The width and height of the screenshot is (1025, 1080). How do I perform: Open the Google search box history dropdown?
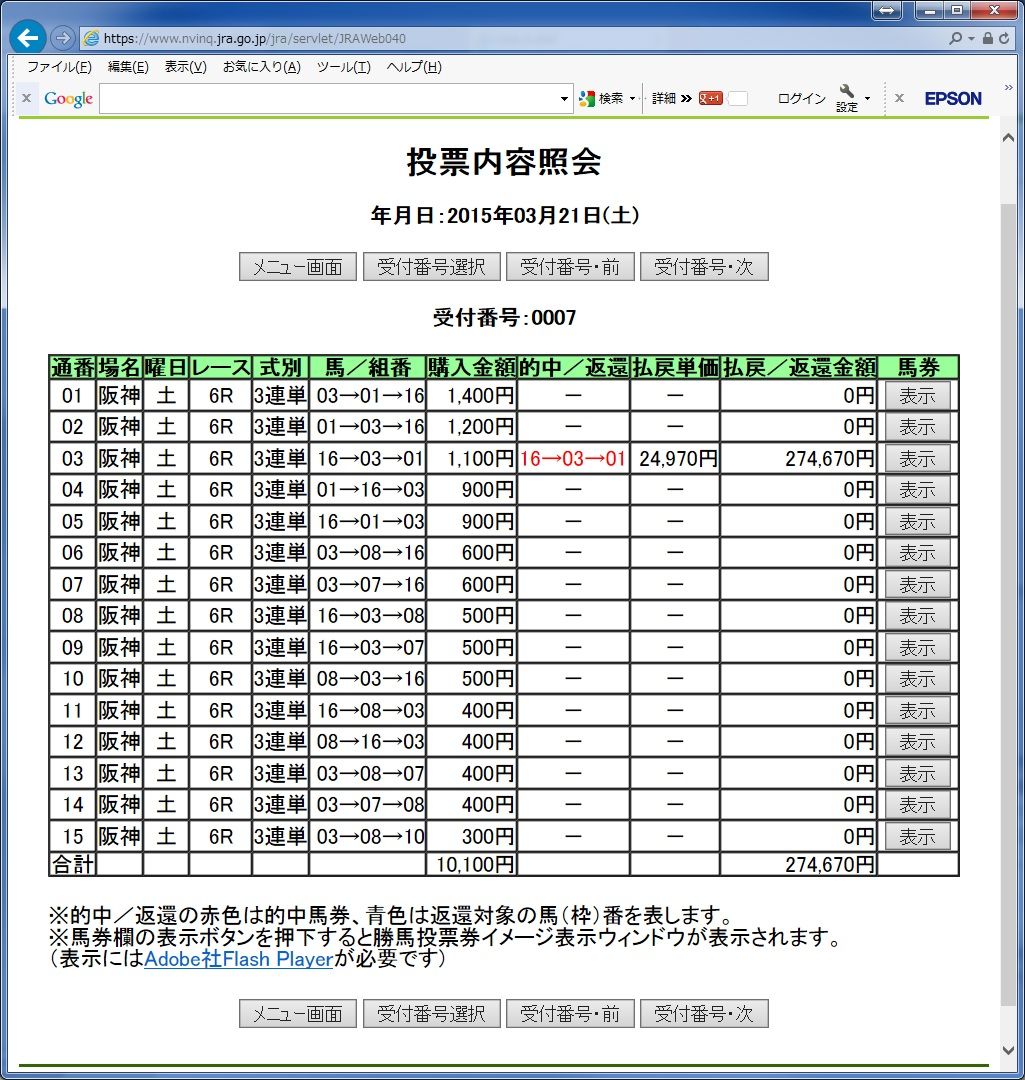[x=564, y=98]
